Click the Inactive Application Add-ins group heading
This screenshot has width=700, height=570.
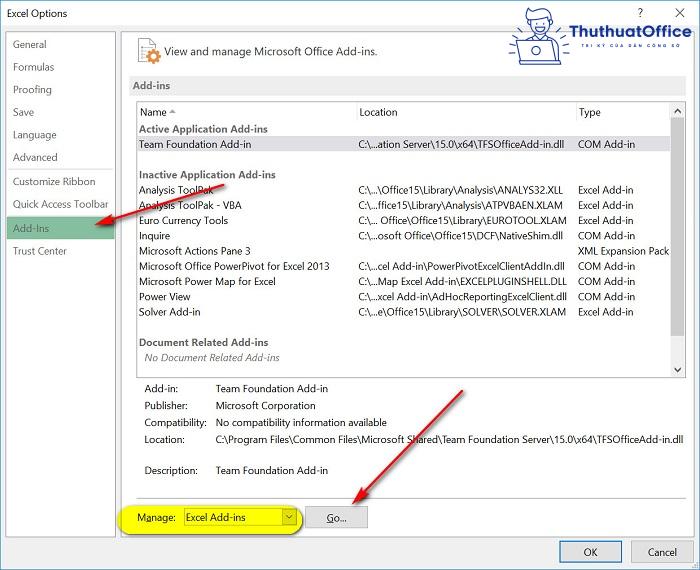point(207,175)
